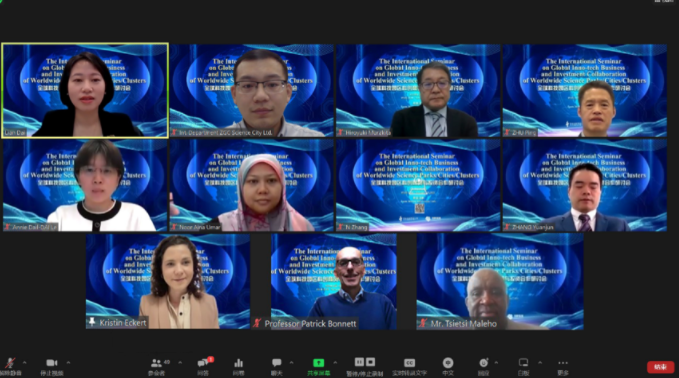Stop the recording with square icon
This screenshot has height=378, width=679.
tap(370, 362)
